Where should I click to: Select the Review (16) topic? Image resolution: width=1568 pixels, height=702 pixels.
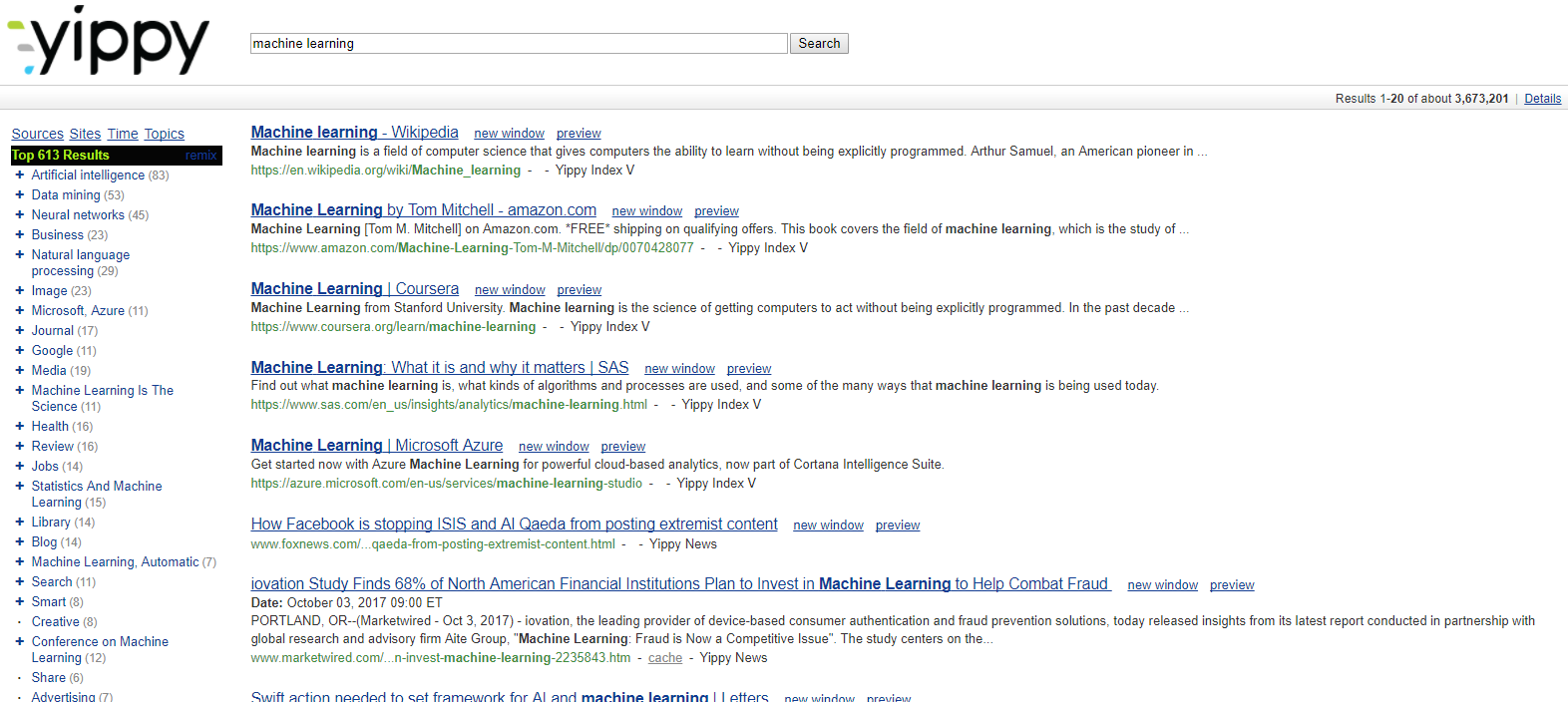point(64,446)
